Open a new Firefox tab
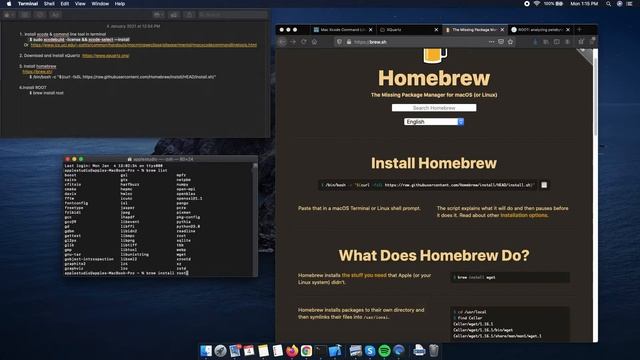Viewport: 640px width, 360px height. click(579, 30)
